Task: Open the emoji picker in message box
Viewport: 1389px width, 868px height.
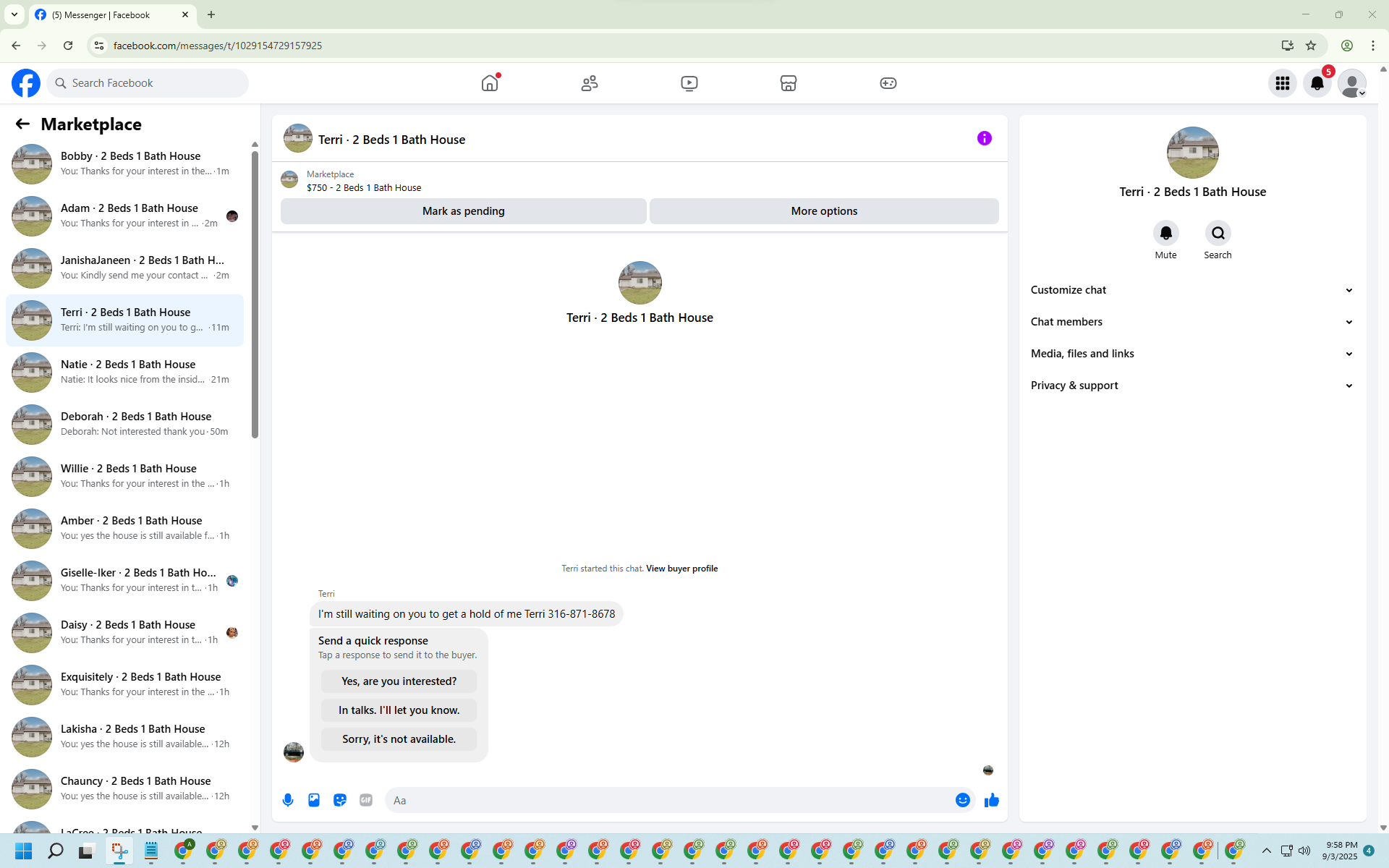Action: pyautogui.click(x=963, y=800)
